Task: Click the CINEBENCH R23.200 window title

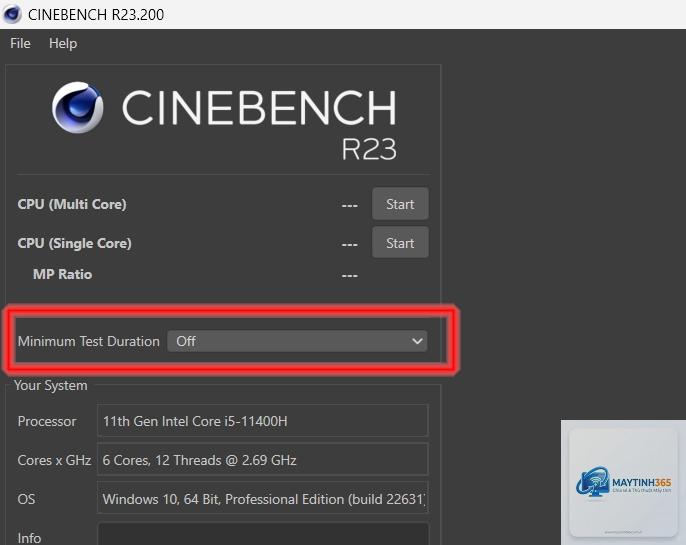Action: (96, 14)
